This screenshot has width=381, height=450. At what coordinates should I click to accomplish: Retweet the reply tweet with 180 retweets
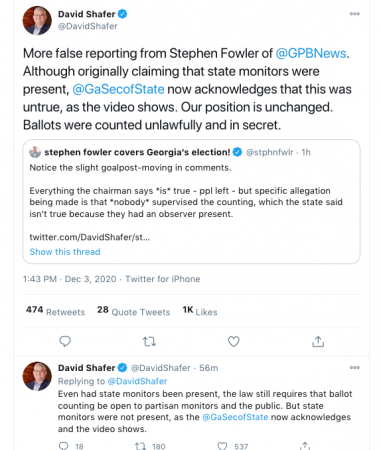140,446
